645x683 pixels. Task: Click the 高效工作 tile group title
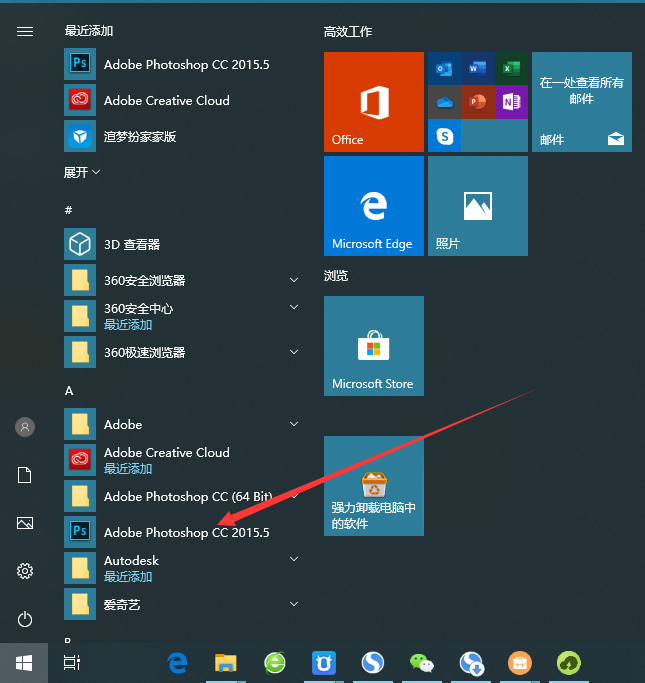[x=348, y=32]
